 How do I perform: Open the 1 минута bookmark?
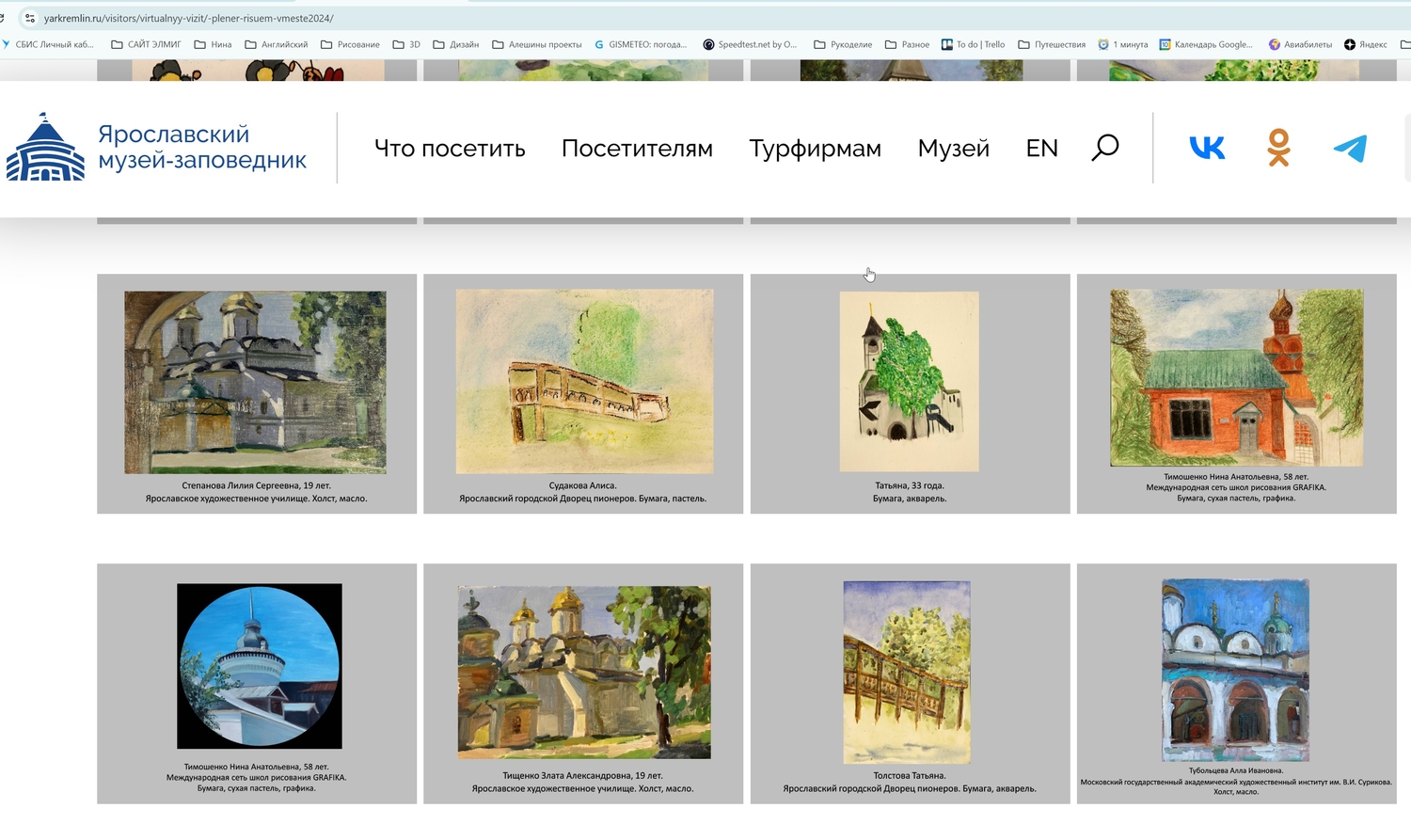tap(1123, 44)
